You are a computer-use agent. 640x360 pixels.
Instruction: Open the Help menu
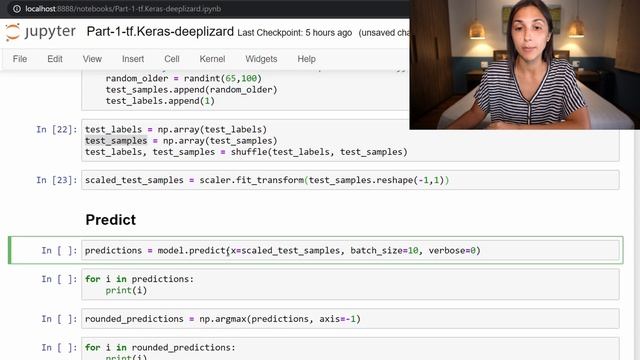[307, 59]
